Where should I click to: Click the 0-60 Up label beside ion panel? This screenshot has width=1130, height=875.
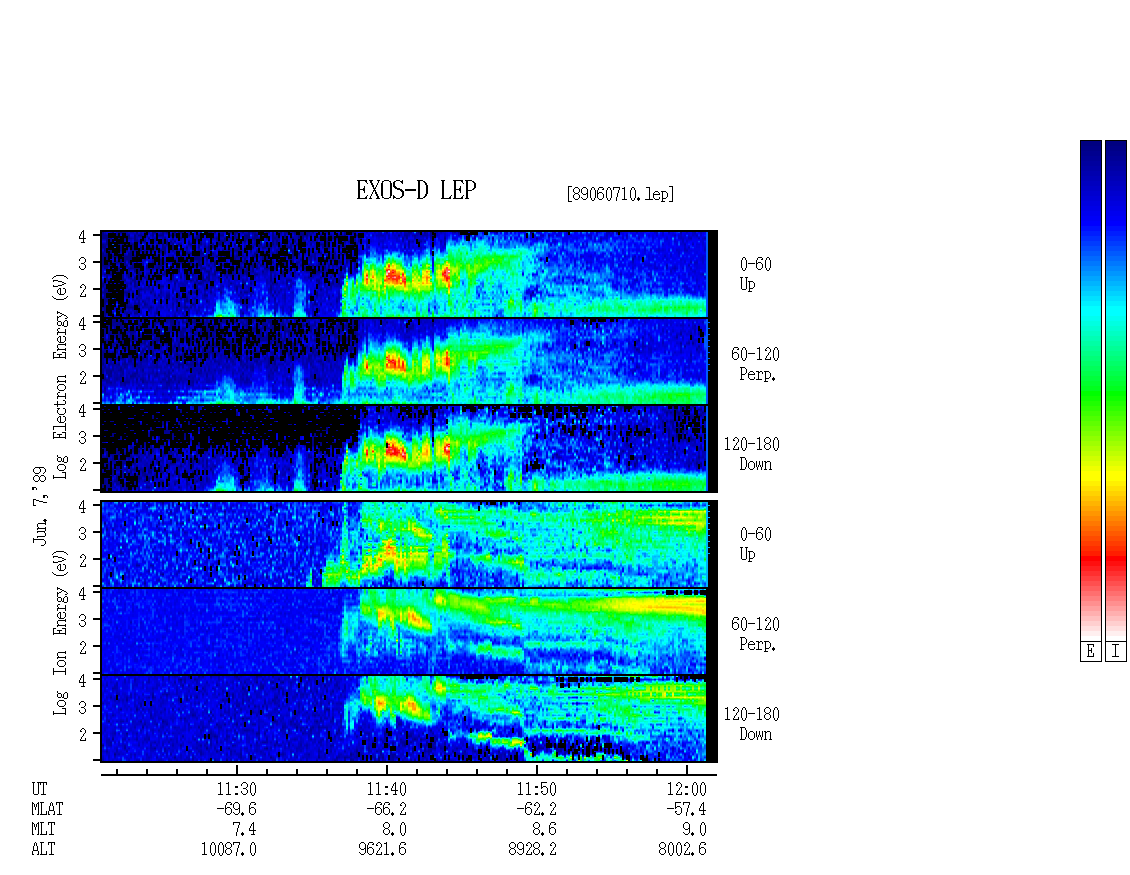click(x=755, y=544)
